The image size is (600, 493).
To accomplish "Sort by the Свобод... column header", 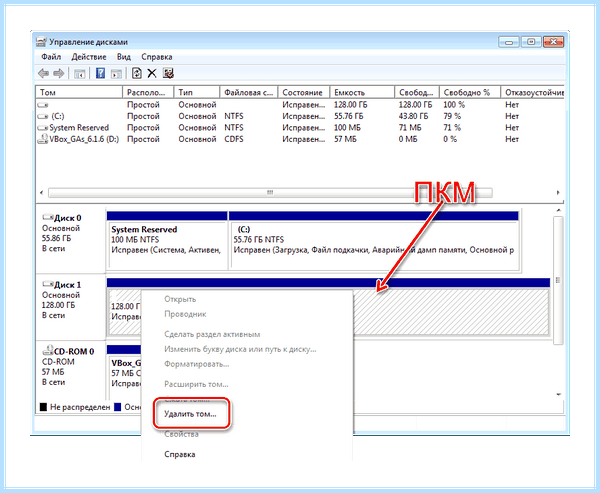I will click(417, 92).
